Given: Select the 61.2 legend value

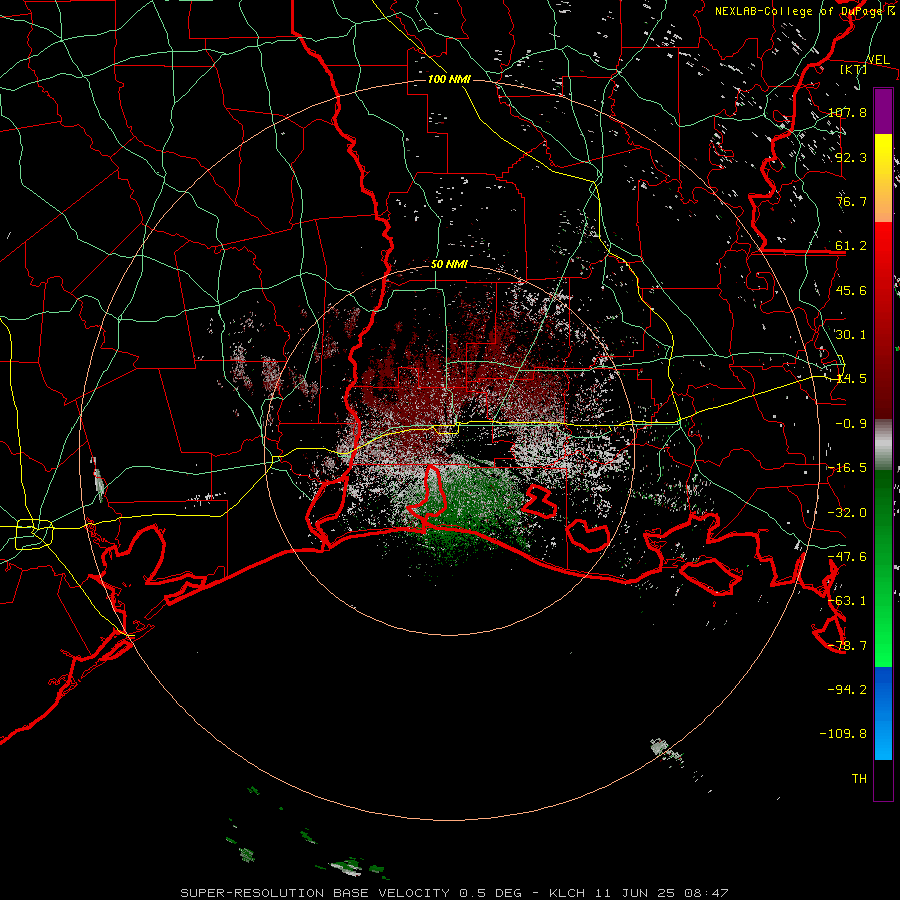Looking at the screenshot, I should [x=851, y=246].
